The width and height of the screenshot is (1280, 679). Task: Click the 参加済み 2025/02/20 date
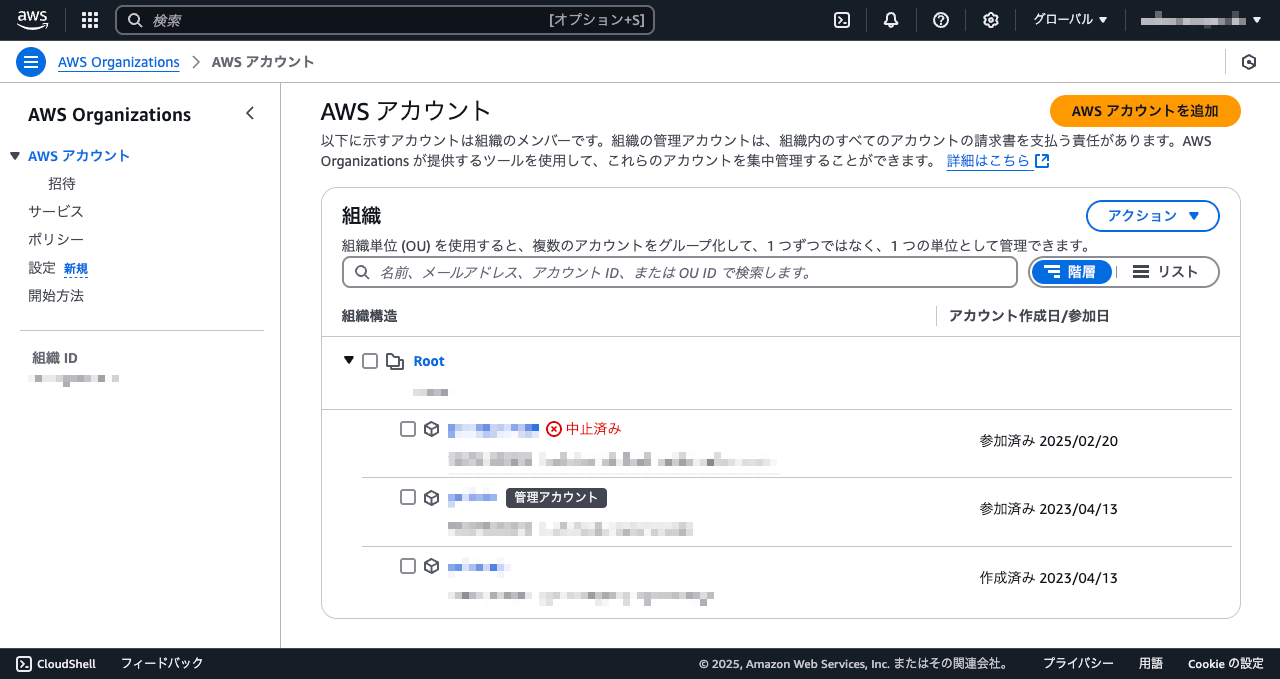(x=1049, y=441)
